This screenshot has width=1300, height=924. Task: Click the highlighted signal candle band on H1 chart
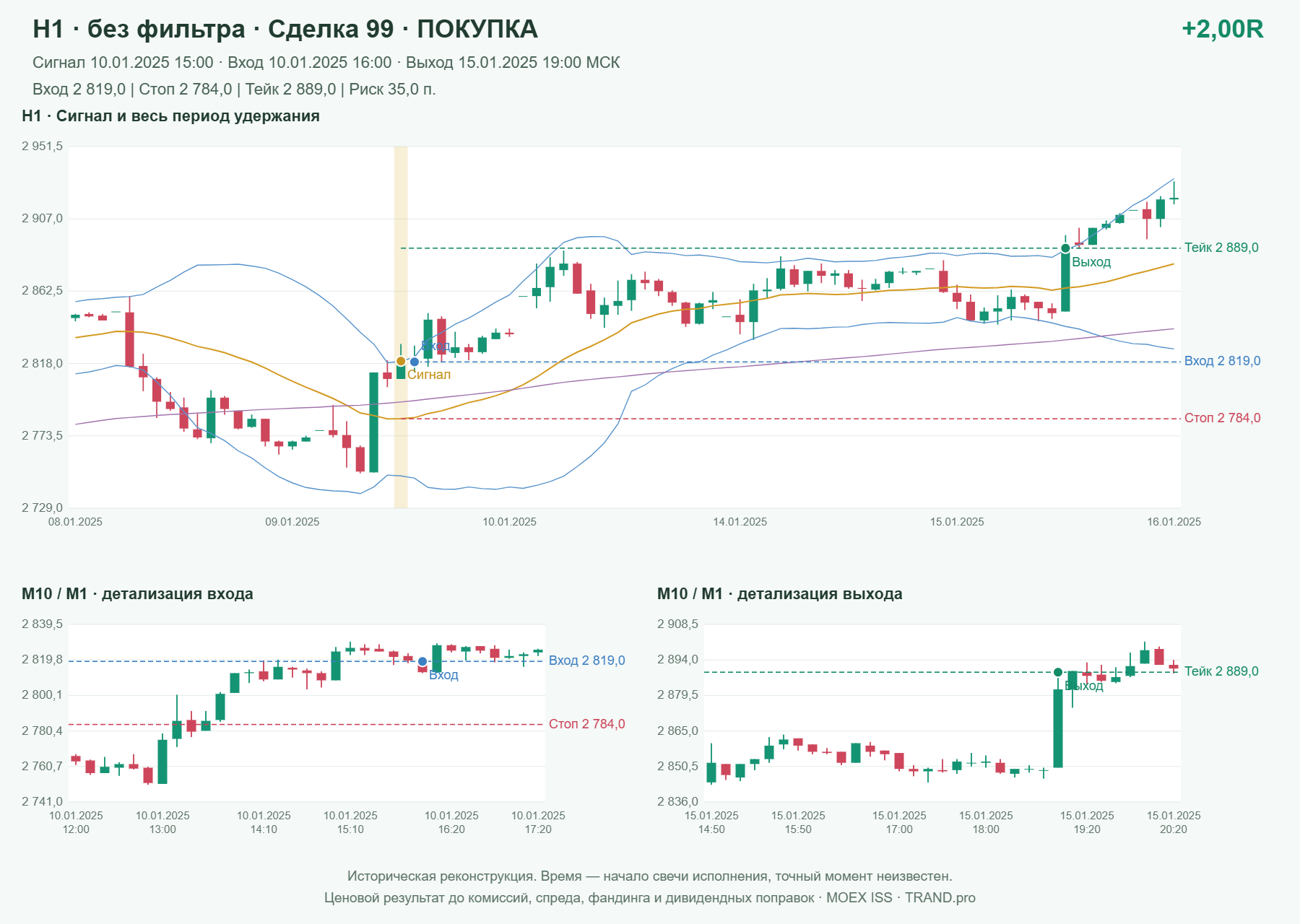pos(401,327)
